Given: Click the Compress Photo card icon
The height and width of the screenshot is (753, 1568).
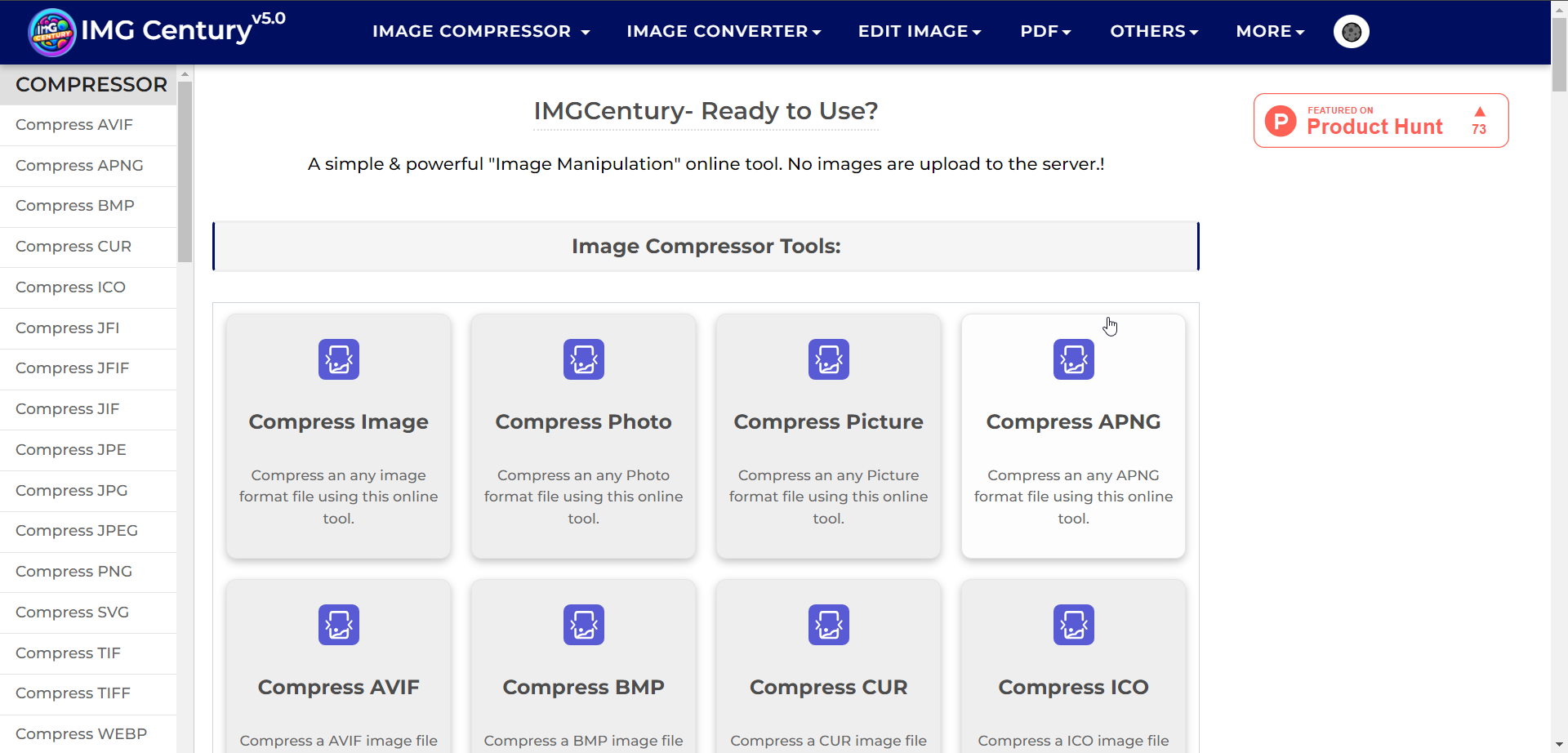Looking at the screenshot, I should coord(584,359).
